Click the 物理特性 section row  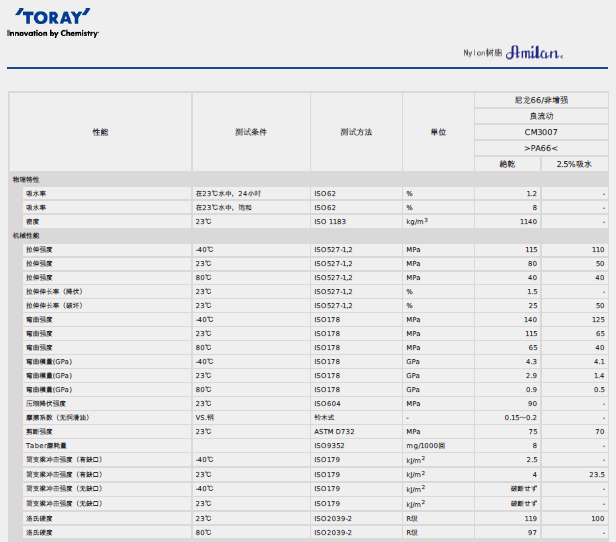coord(26,179)
